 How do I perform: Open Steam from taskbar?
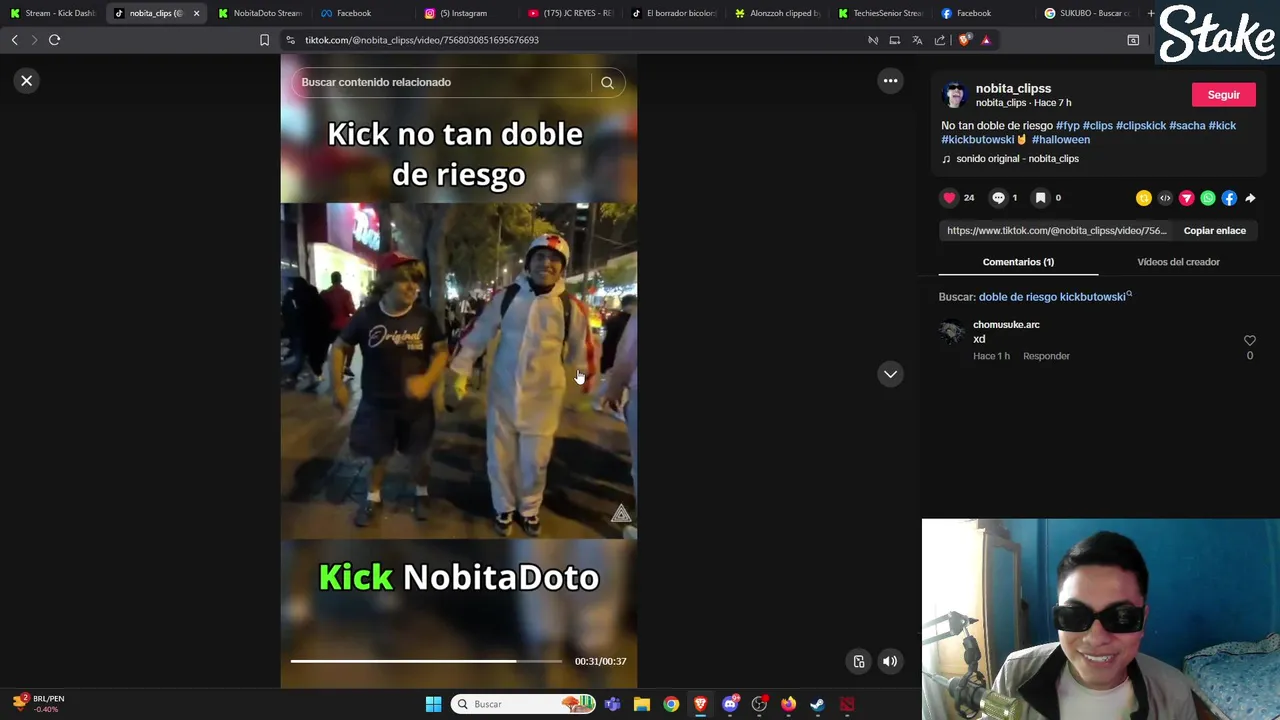click(817, 704)
